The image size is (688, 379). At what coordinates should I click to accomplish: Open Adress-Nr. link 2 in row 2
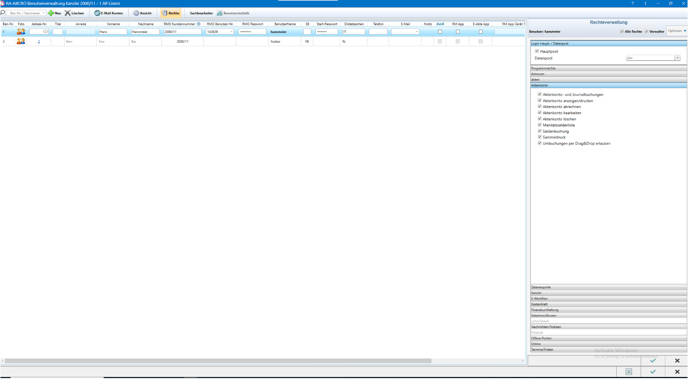[39, 41]
